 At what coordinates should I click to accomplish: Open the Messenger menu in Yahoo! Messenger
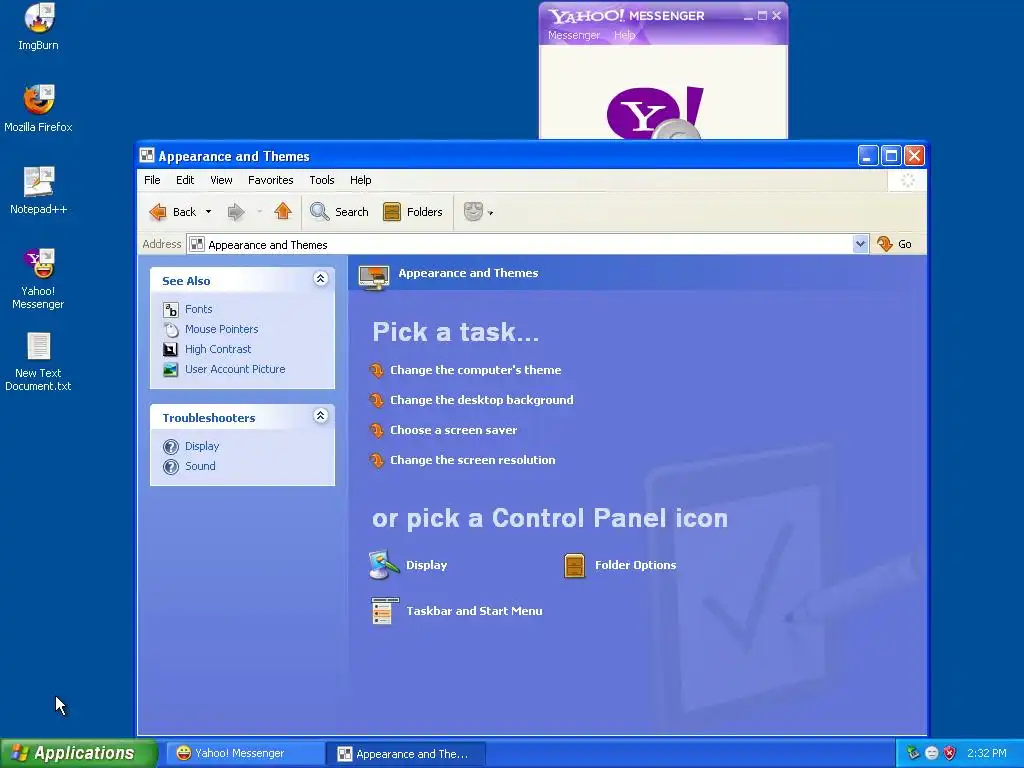[573, 35]
